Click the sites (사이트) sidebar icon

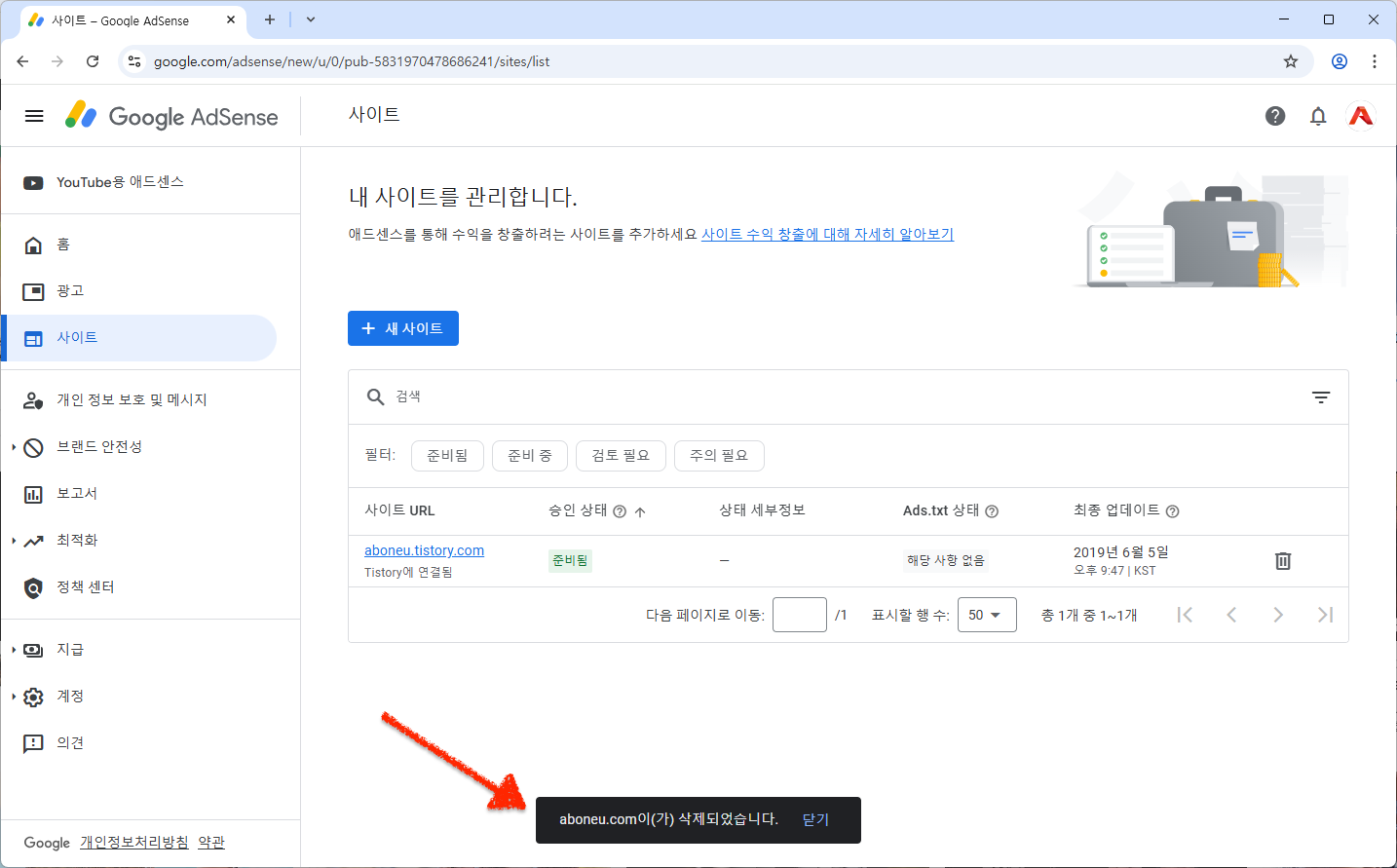point(33,338)
